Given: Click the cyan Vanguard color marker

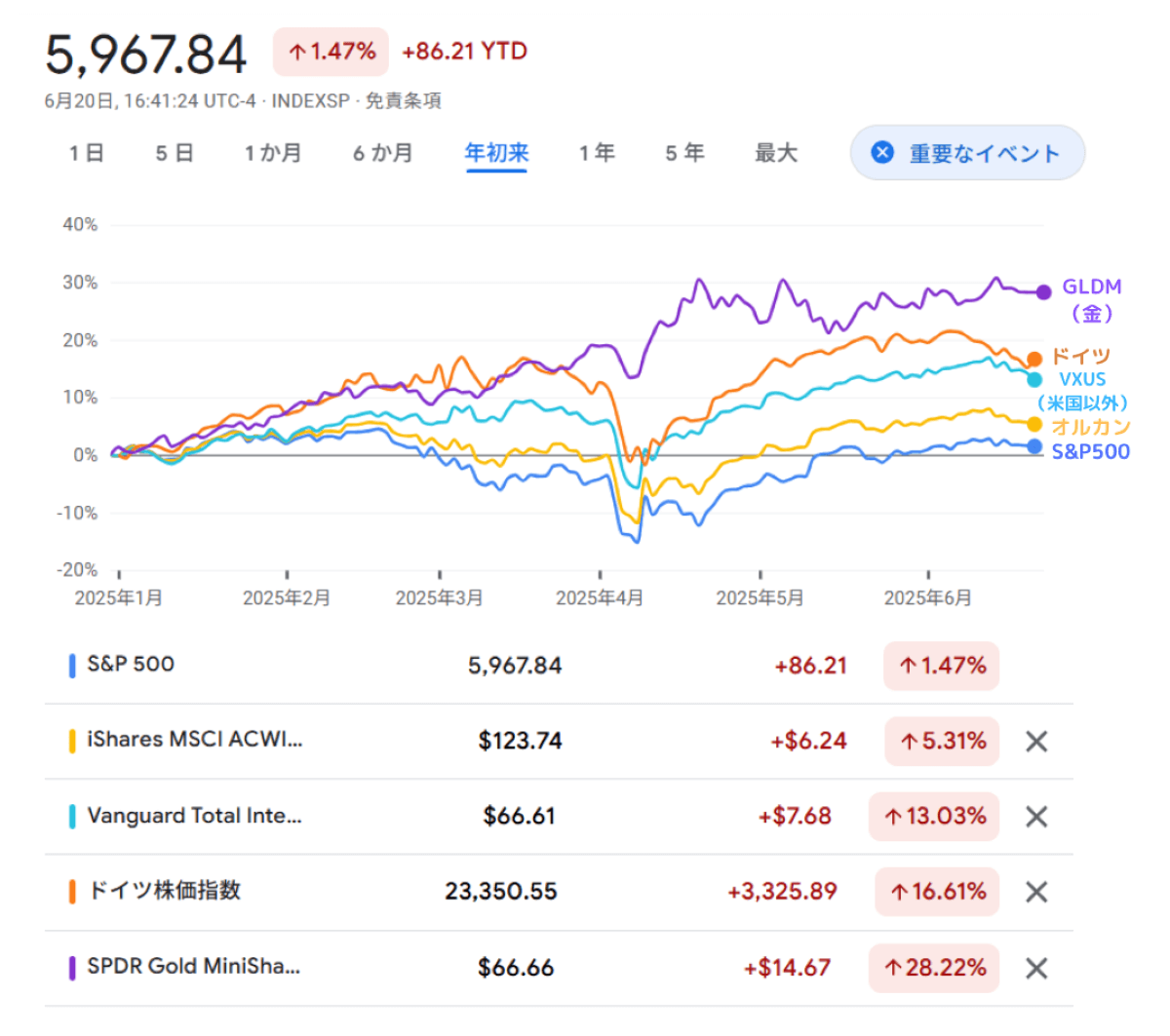Looking at the screenshot, I should [72, 817].
